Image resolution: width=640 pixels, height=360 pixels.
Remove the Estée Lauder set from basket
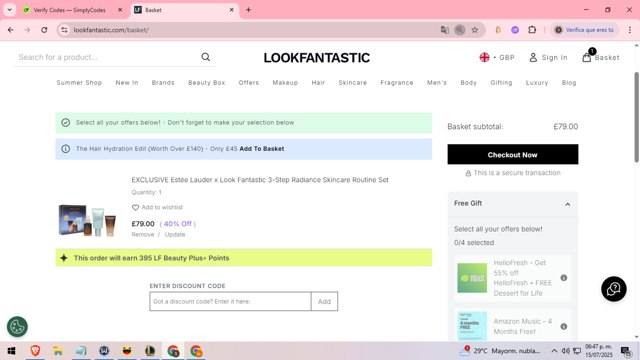[143, 234]
